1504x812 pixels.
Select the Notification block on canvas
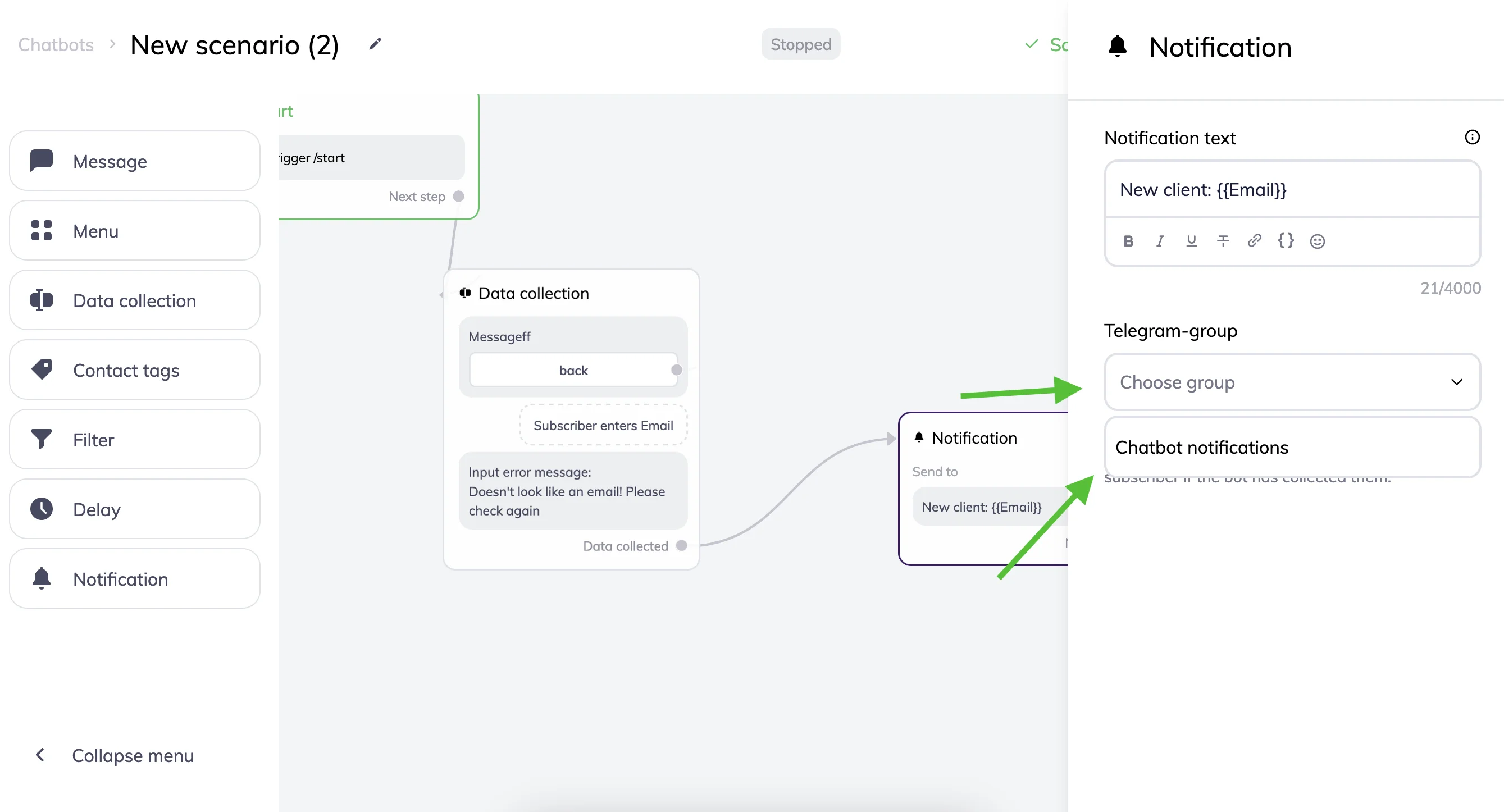(x=984, y=489)
